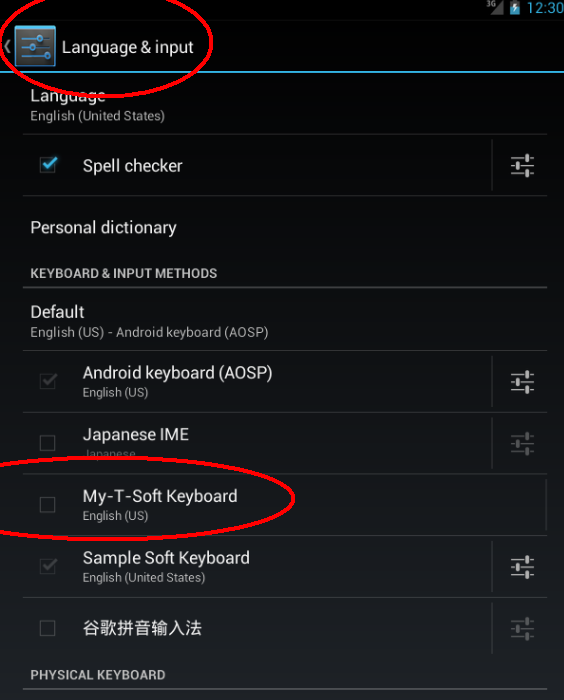
Task: Open Japanese IME settings sliders icon
Action: 522,443
